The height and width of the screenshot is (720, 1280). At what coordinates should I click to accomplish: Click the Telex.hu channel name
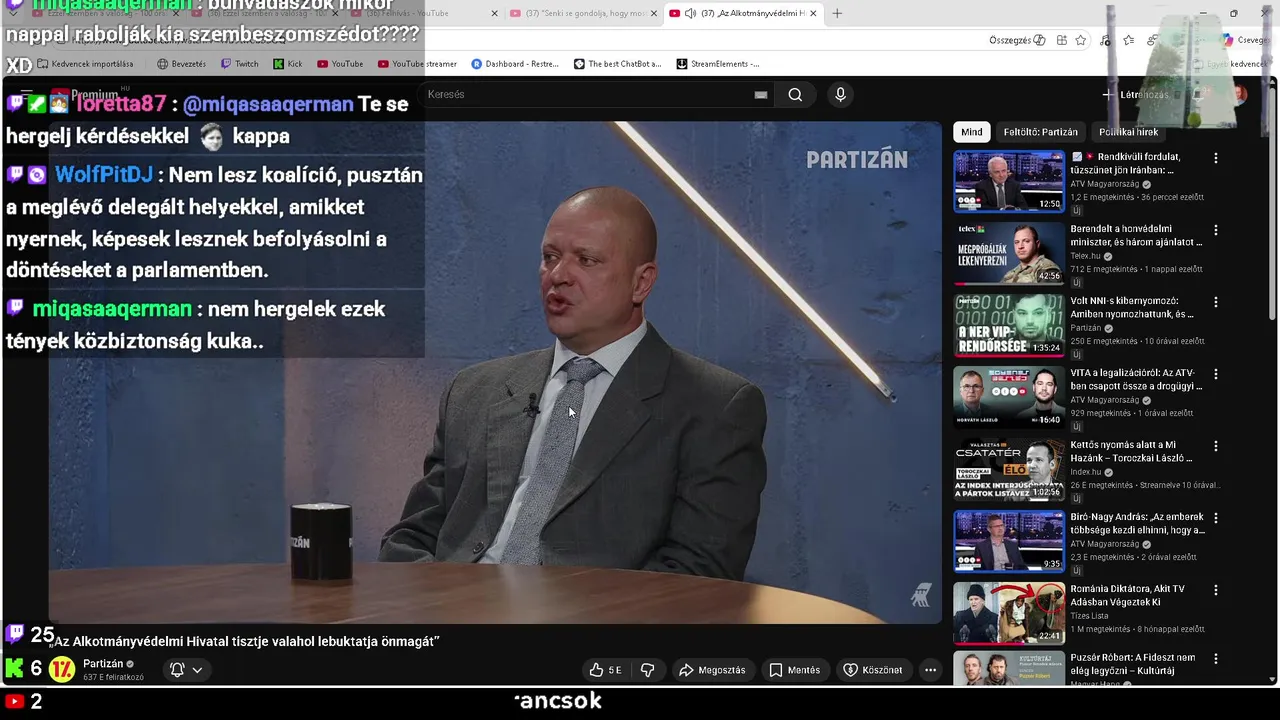click(x=1085, y=256)
